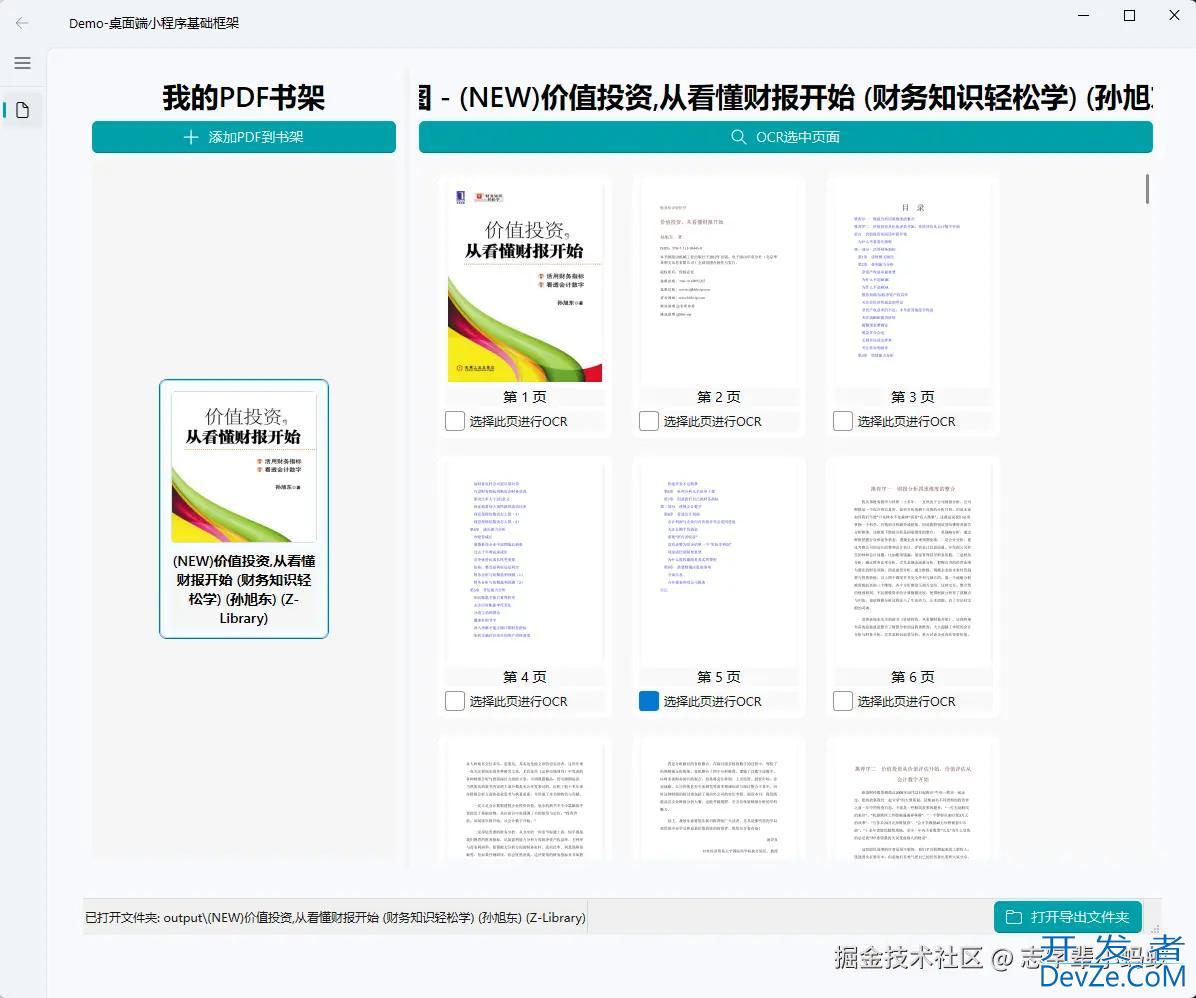Click the 第 2 页 label

coord(719,397)
